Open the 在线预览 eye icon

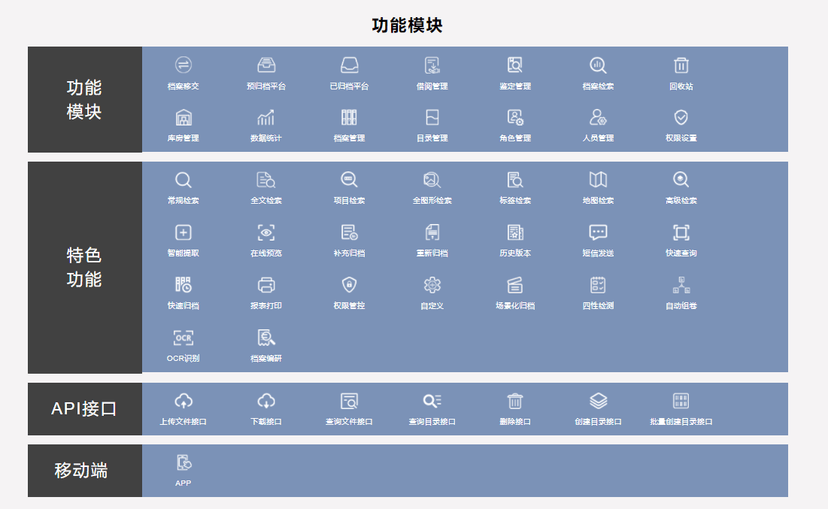266,232
